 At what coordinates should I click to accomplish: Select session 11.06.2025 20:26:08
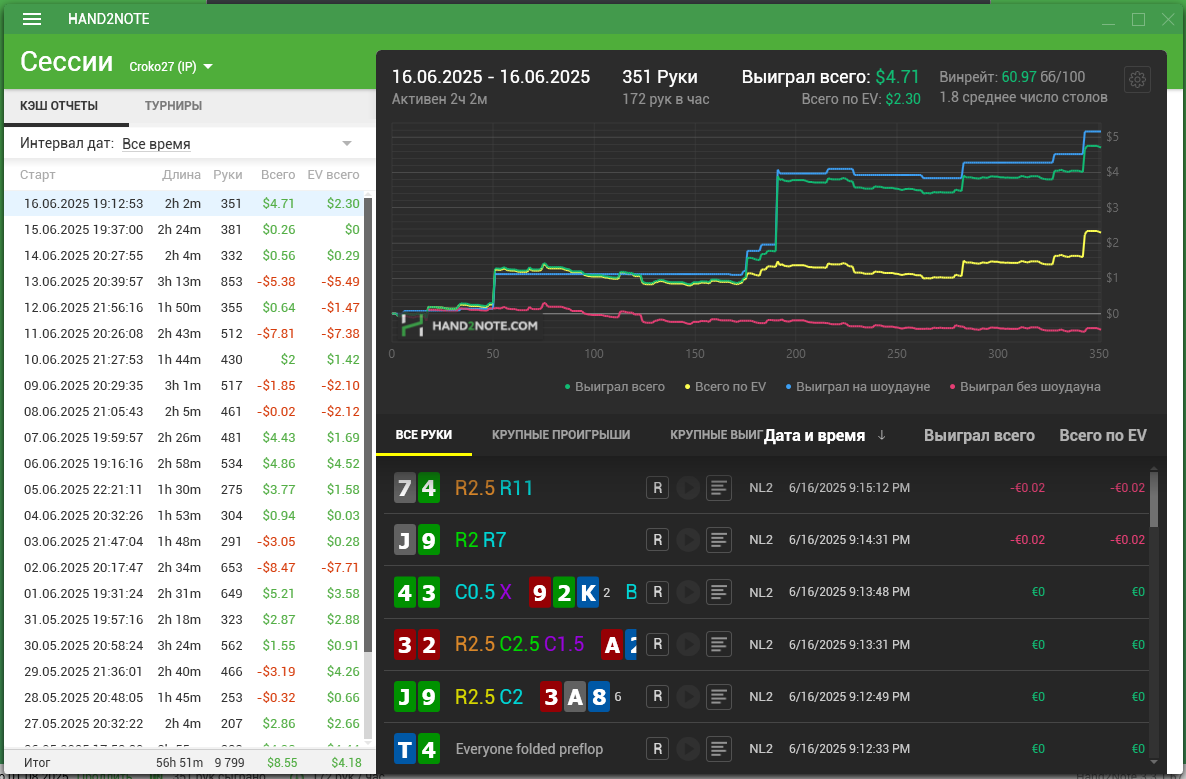pyautogui.click(x=184, y=334)
